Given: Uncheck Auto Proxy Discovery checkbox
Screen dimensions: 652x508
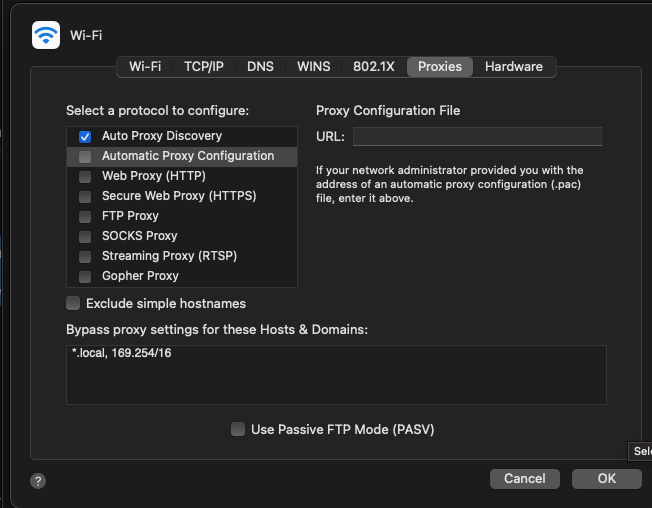Looking at the screenshot, I should coord(85,136).
